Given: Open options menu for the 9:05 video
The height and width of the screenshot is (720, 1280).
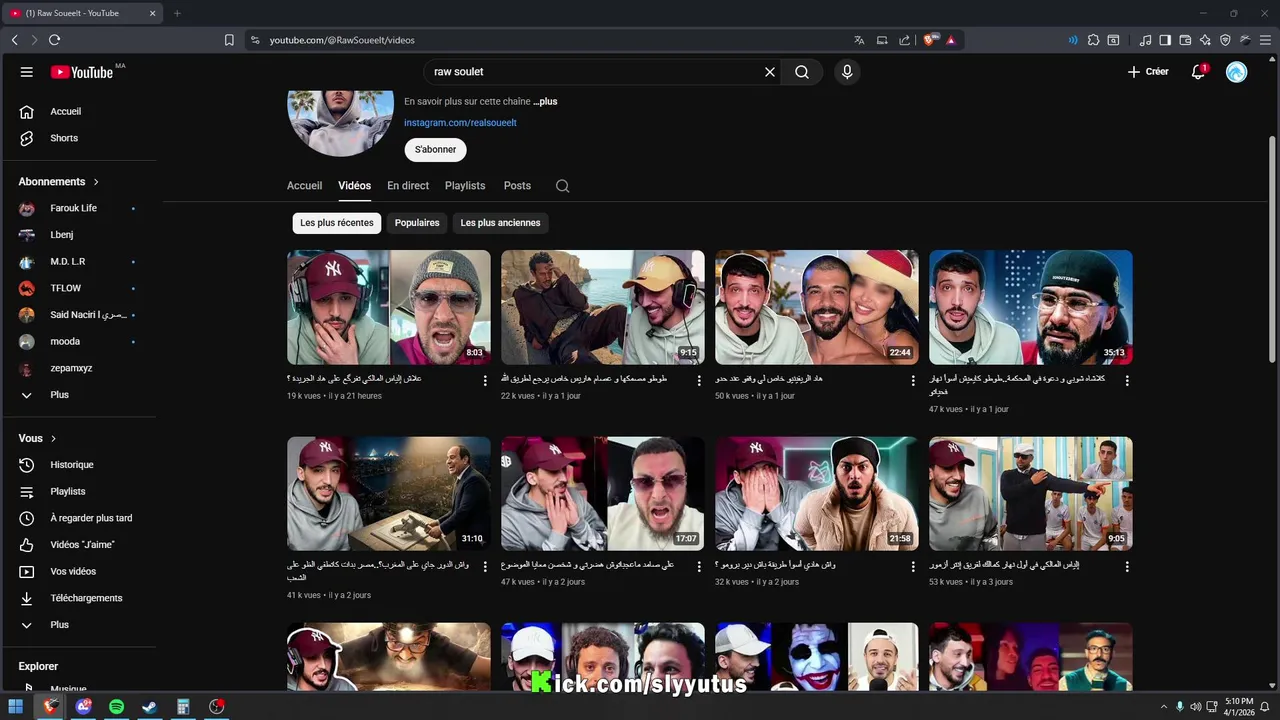Looking at the screenshot, I should click(1127, 567).
